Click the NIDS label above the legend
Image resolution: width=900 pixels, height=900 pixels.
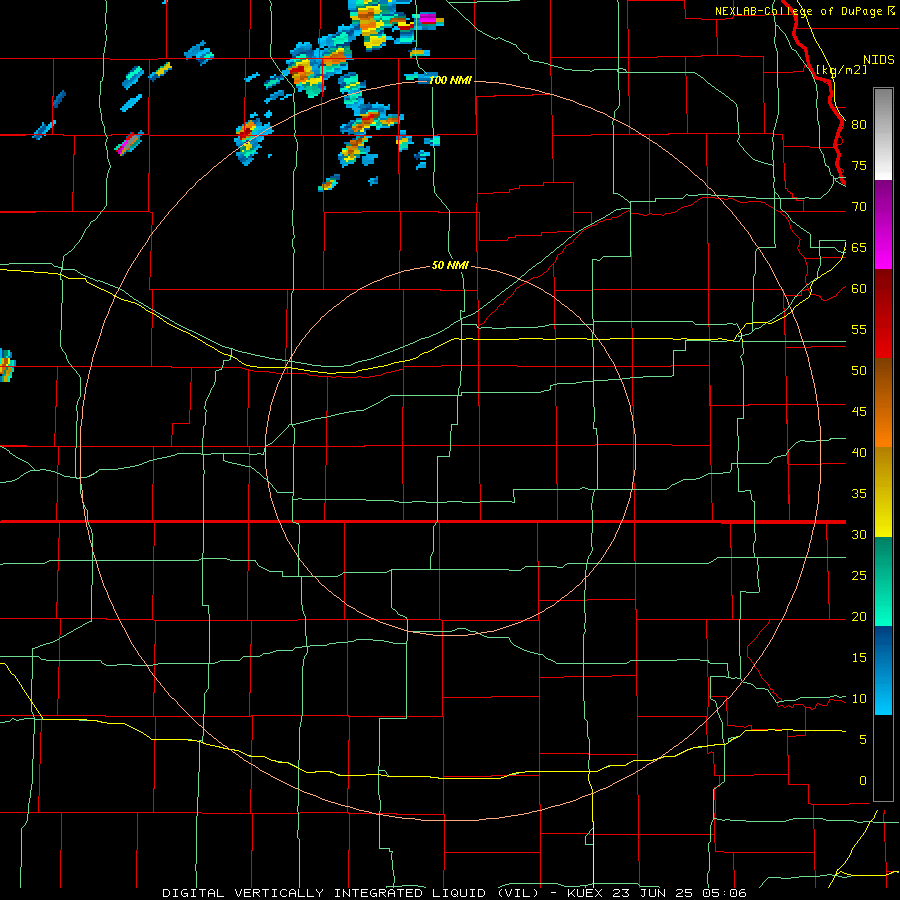(x=879, y=60)
